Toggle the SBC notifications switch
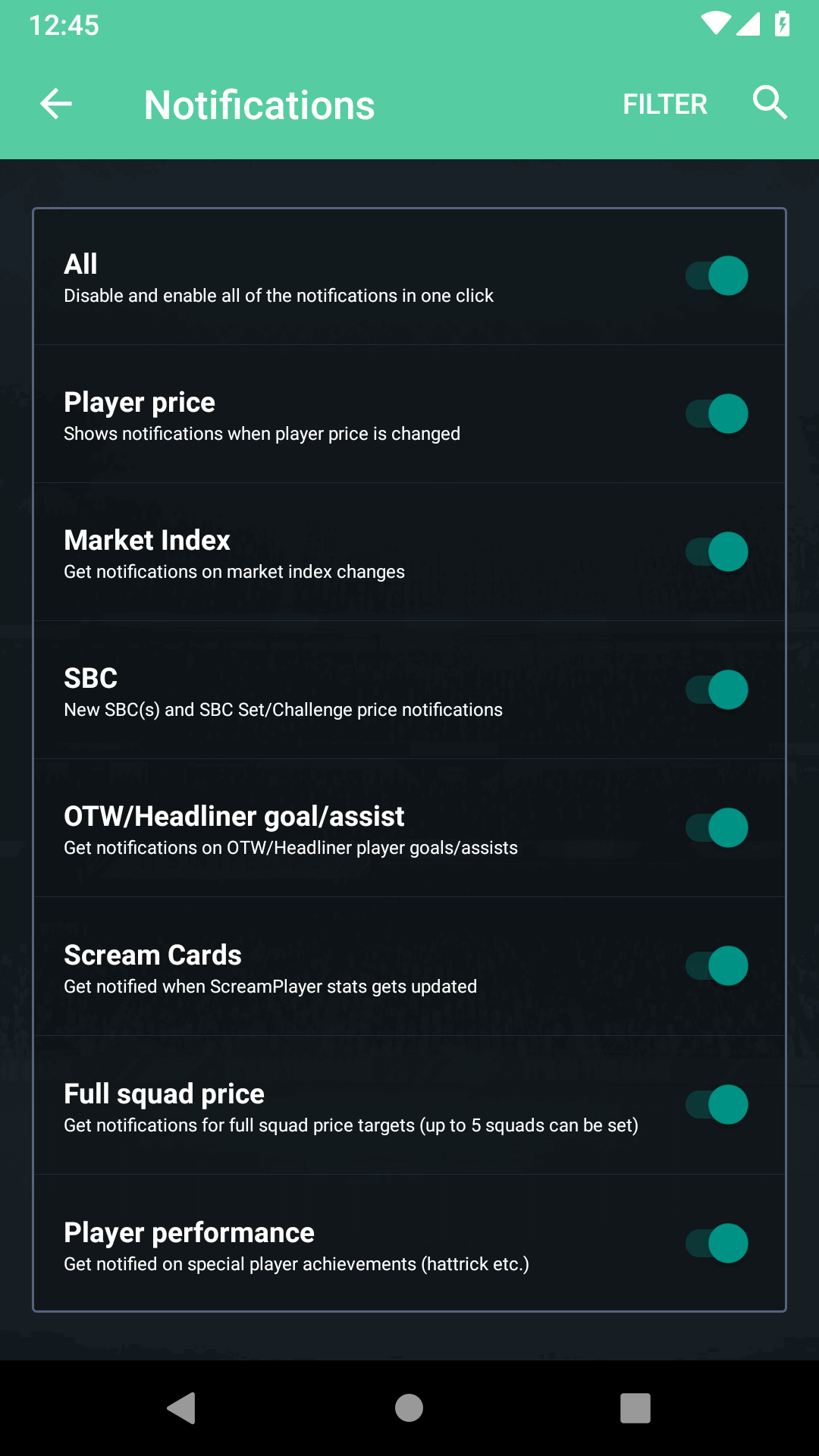Viewport: 819px width, 1456px height. click(x=717, y=690)
